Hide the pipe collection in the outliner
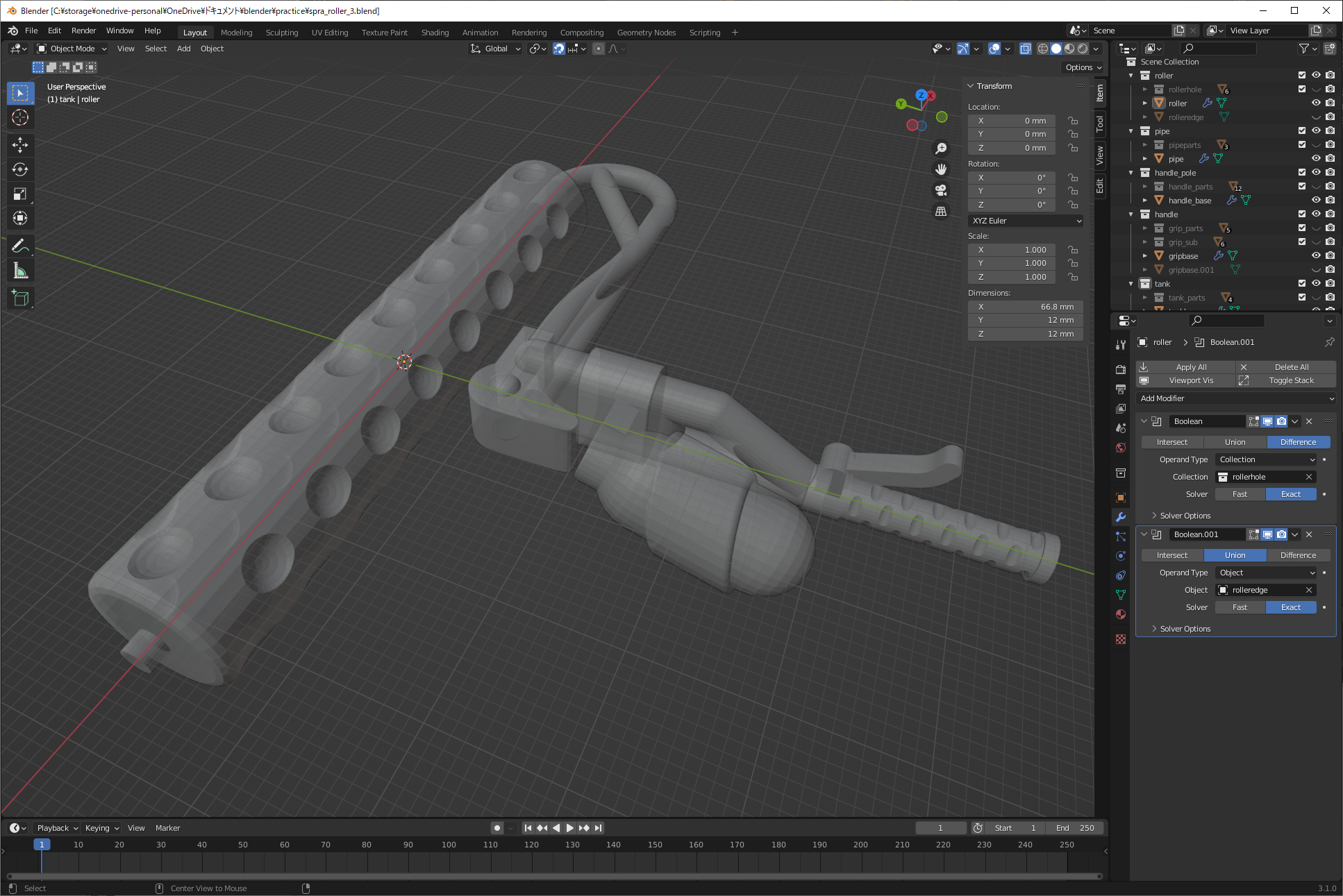The height and width of the screenshot is (896, 1343). click(1316, 130)
